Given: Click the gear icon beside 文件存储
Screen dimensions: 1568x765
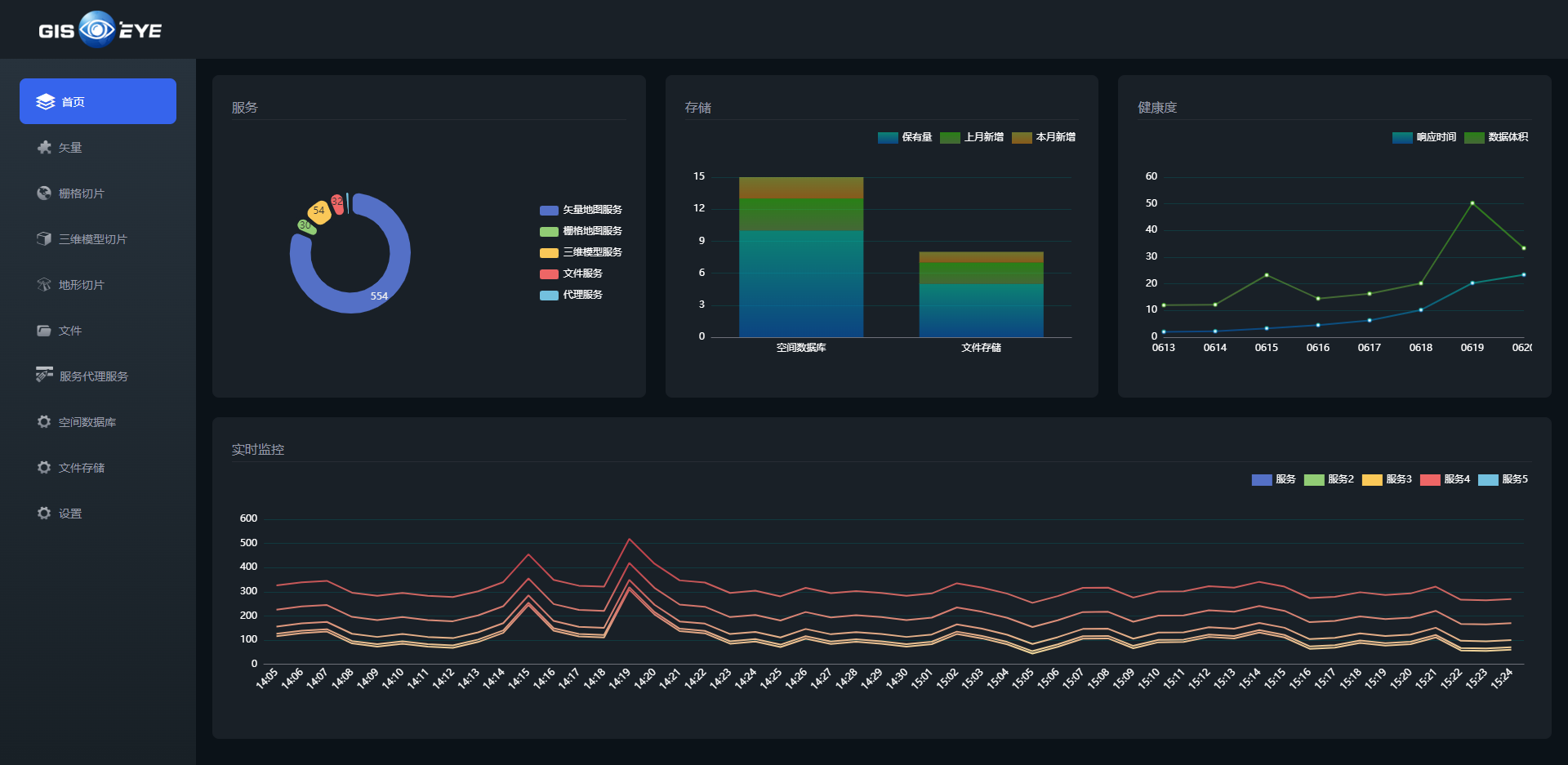Looking at the screenshot, I should coord(44,467).
